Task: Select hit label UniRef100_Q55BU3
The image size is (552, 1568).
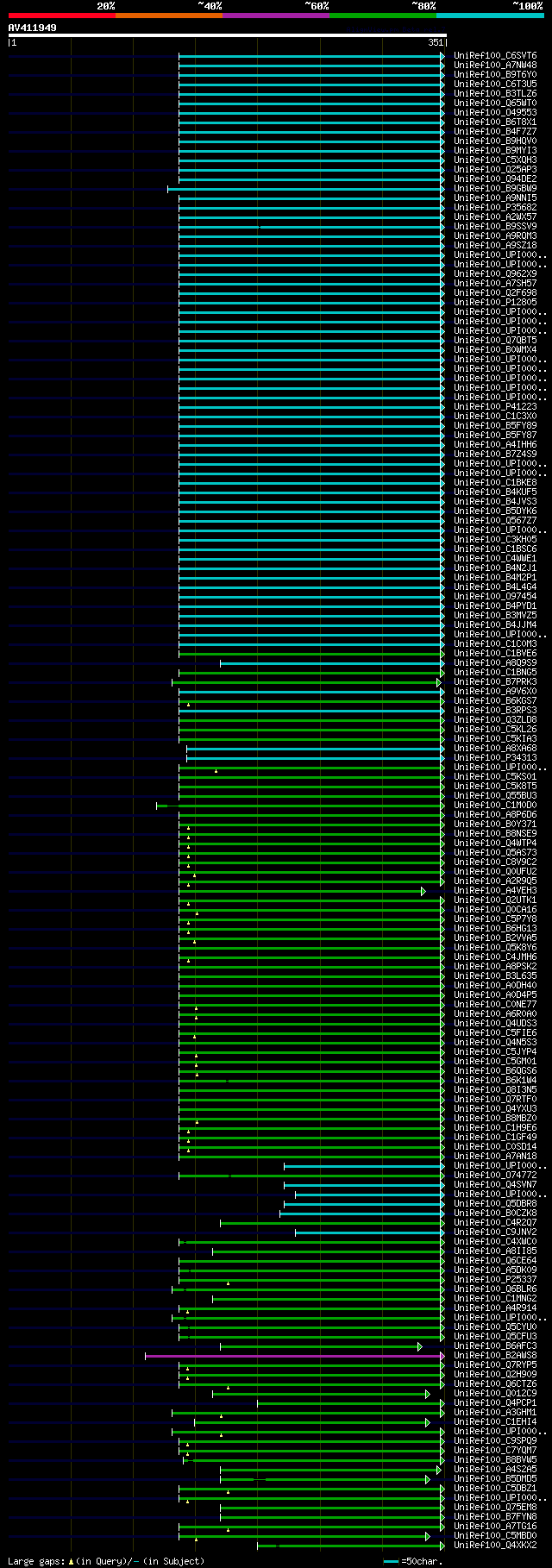Action: click(495, 796)
